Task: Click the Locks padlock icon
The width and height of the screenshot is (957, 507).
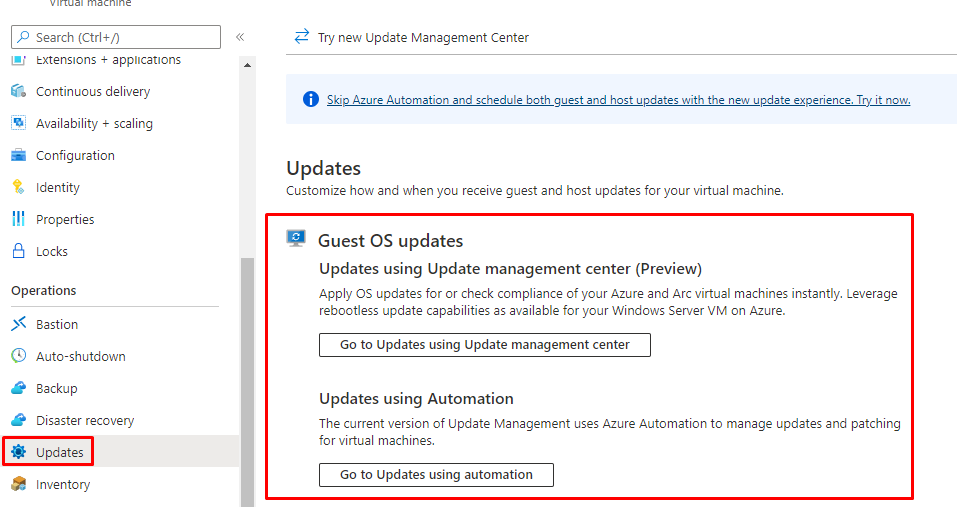Action: tap(18, 252)
